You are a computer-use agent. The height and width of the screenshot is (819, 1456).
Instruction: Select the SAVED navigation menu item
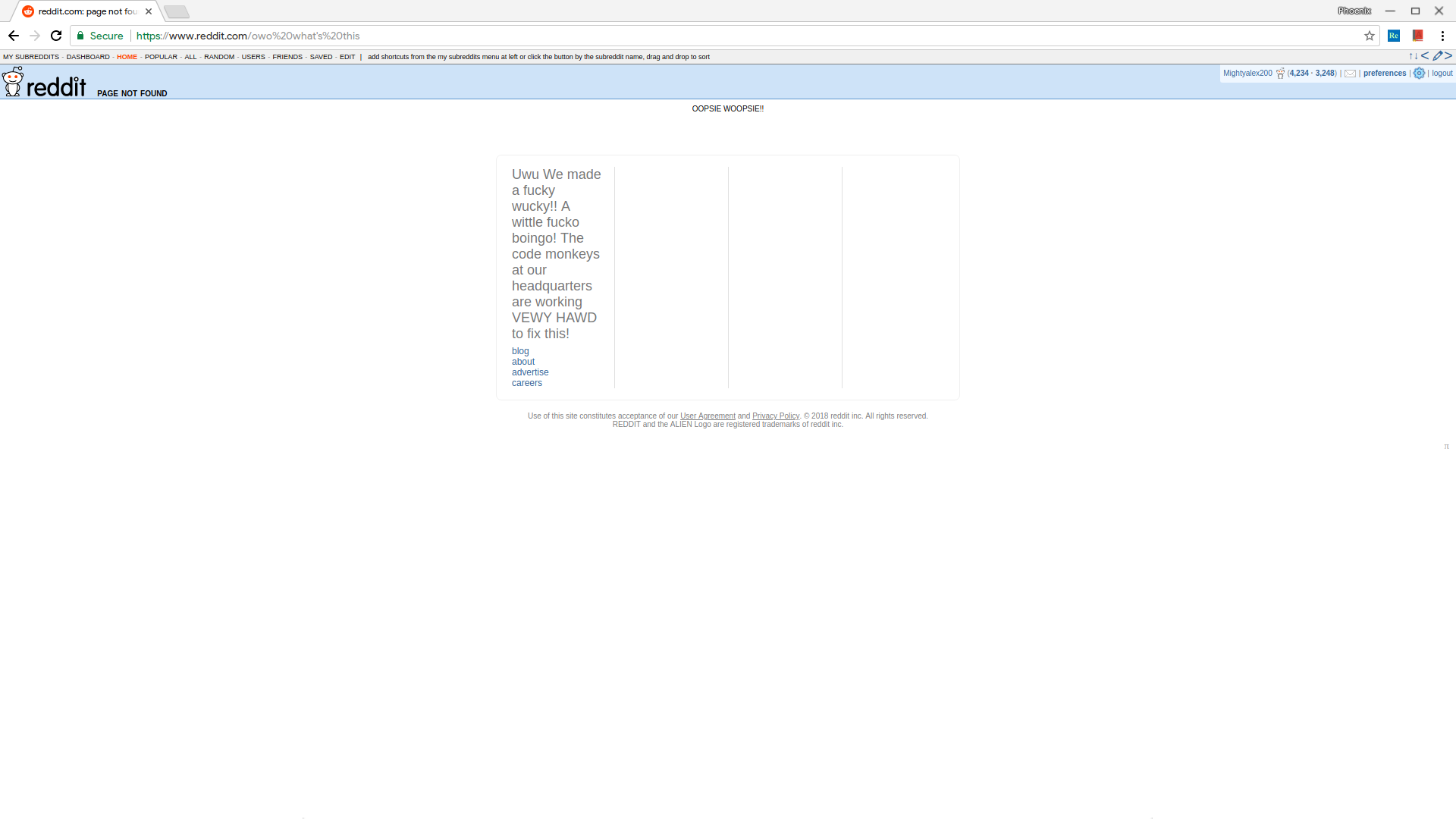tap(320, 56)
